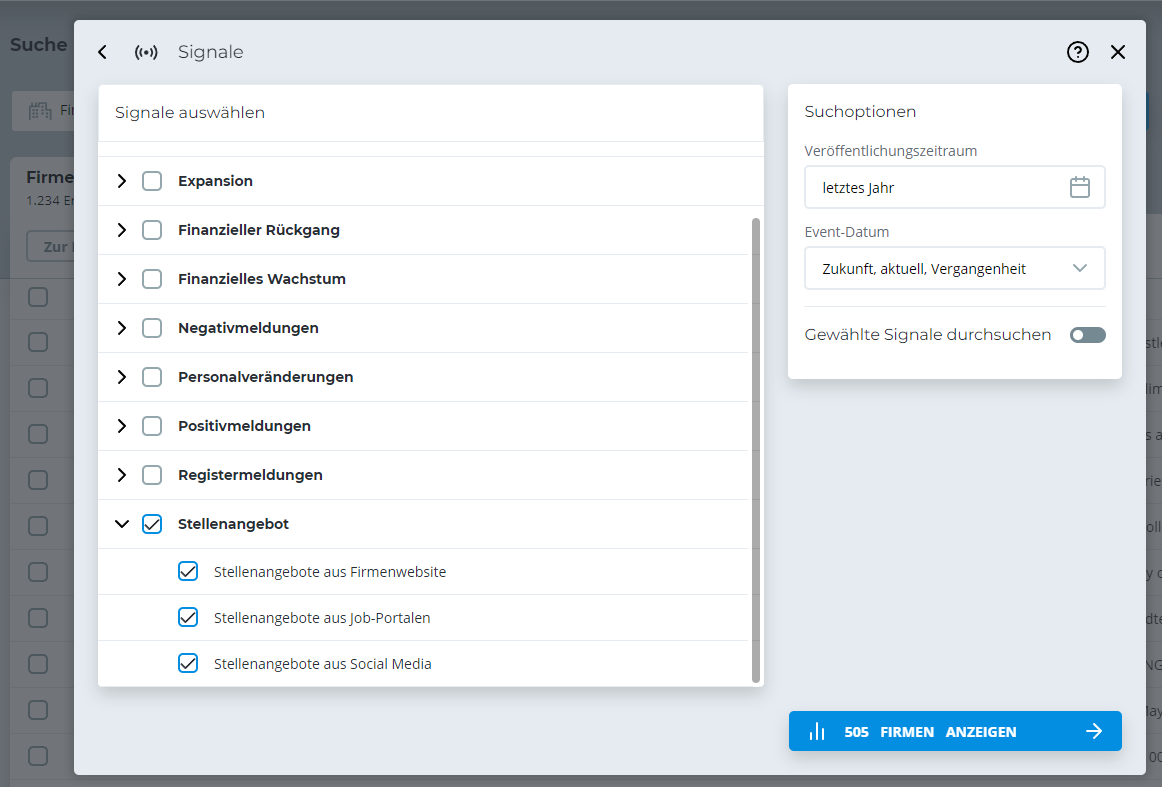The width and height of the screenshot is (1162, 787).
Task: Collapse the Stellenangebot category
Action: click(122, 524)
